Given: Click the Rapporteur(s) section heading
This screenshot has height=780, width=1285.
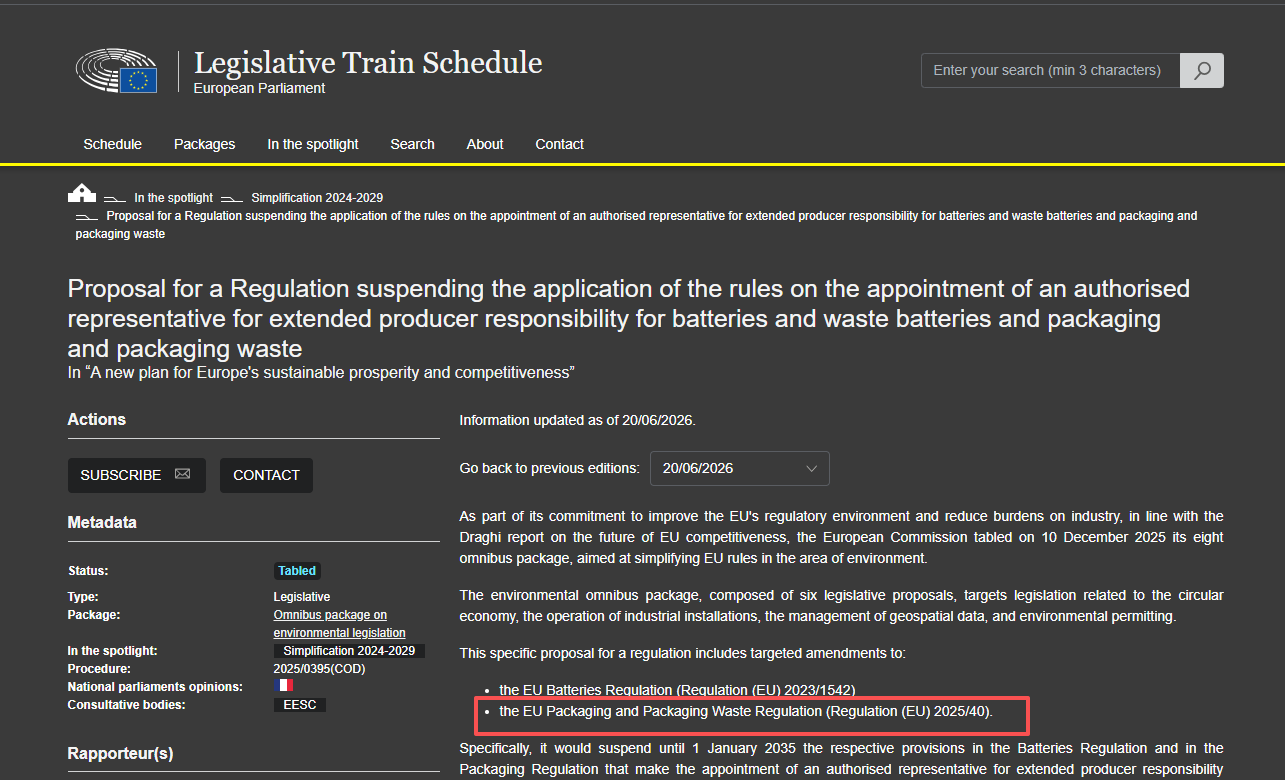Looking at the screenshot, I should pos(120,753).
